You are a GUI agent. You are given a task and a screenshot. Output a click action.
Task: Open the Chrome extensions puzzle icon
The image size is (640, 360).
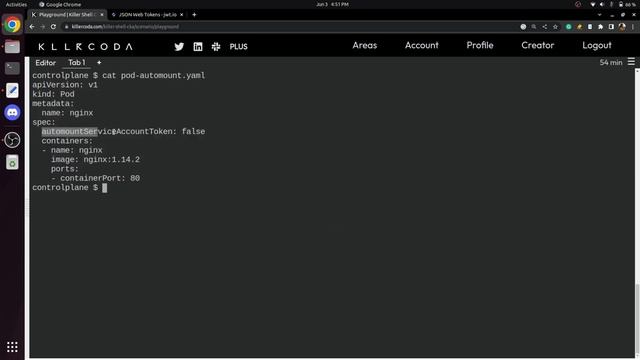click(600, 27)
